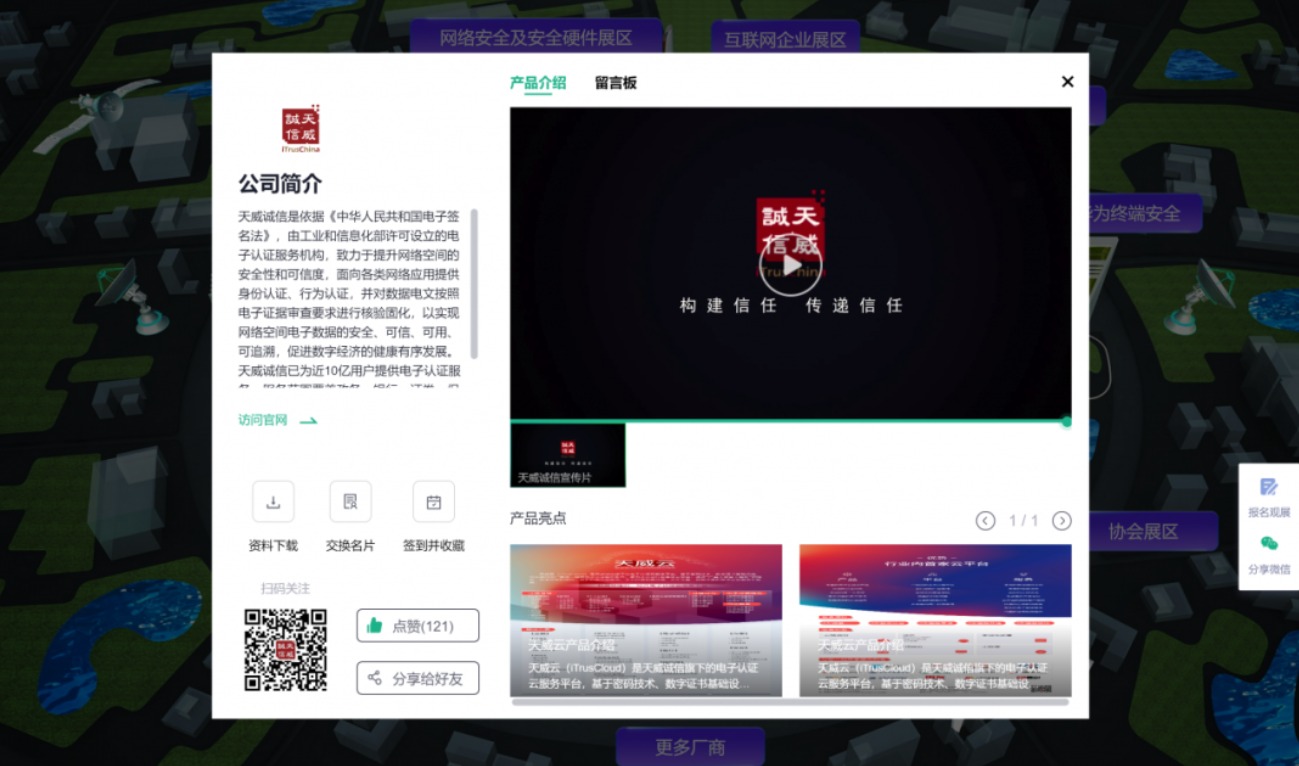Close the company detail popup
This screenshot has height=766, width=1299.
pos(1068,82)
